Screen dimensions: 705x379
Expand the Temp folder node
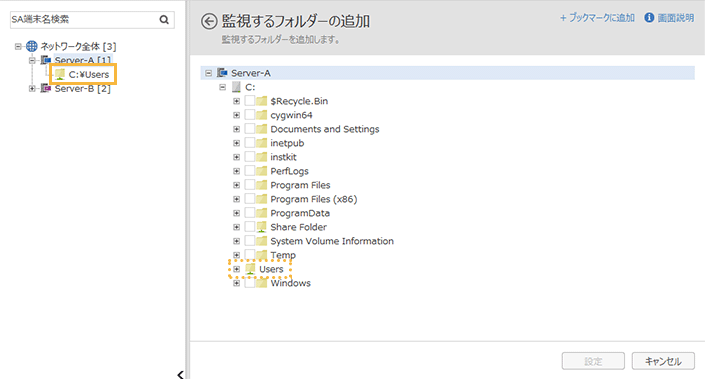pyautogui.click(x=236, y=255)
